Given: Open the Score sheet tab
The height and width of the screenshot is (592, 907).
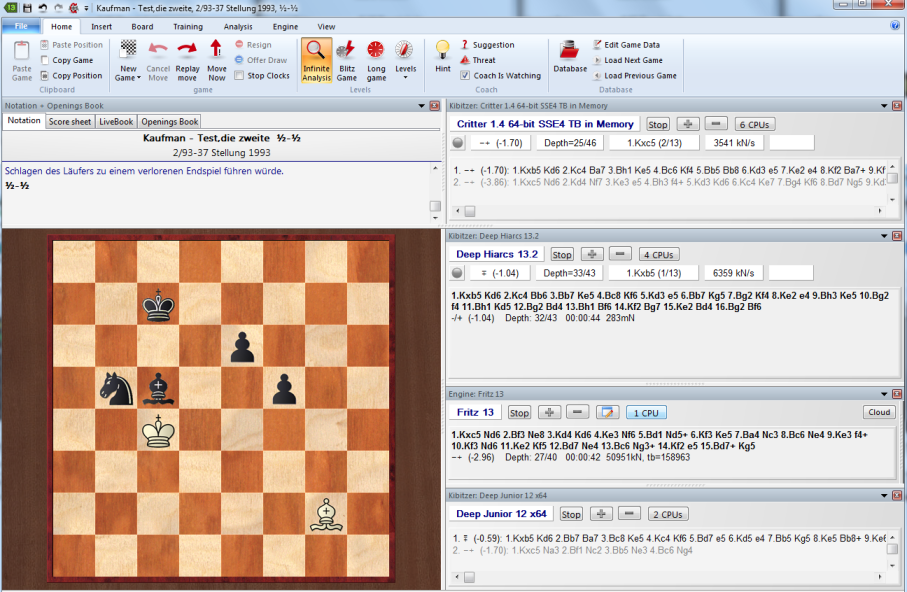Looking at the screenshot, I should coord(70,121).
